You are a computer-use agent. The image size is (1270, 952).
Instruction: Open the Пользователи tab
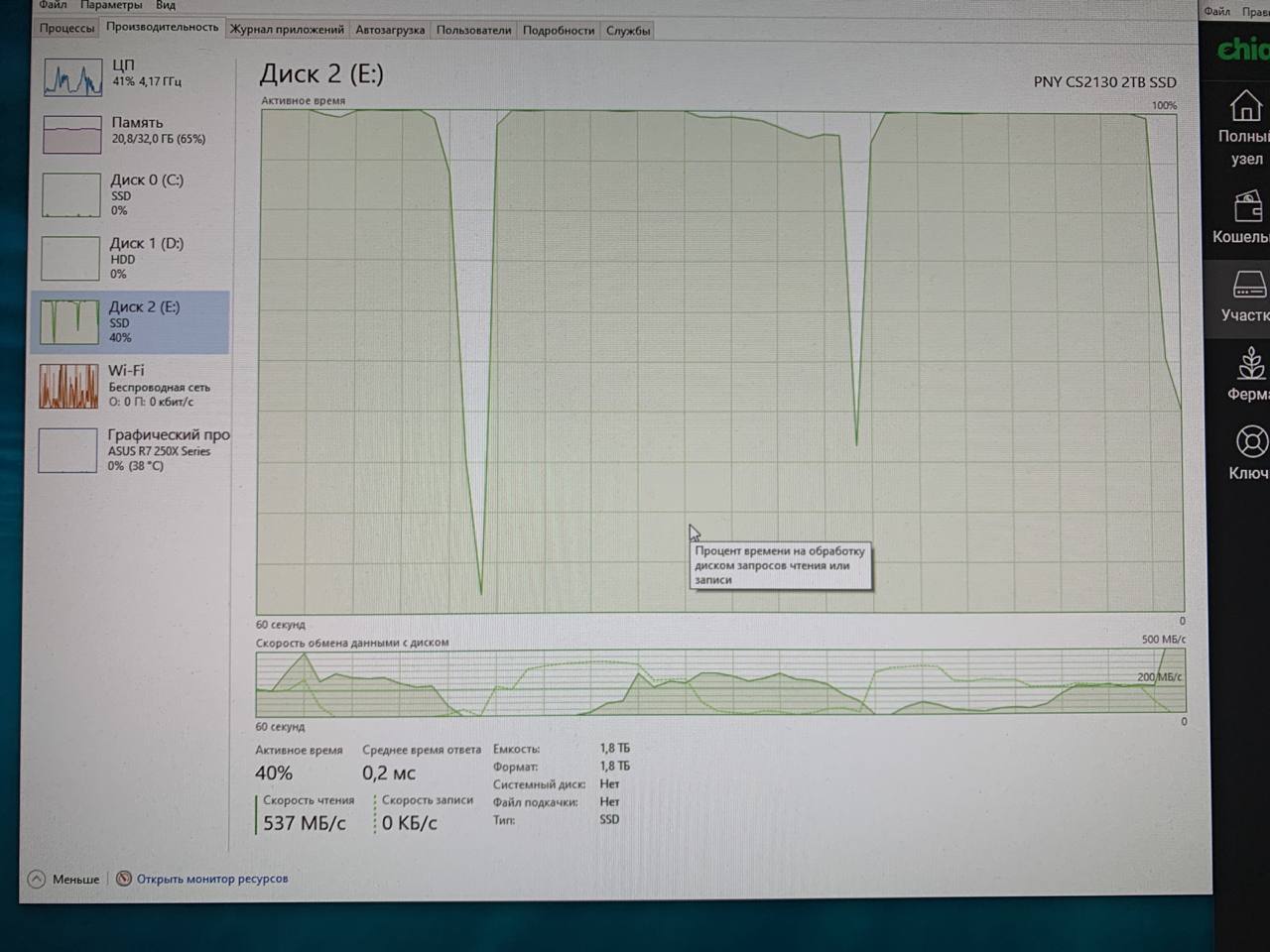[473, 30]
